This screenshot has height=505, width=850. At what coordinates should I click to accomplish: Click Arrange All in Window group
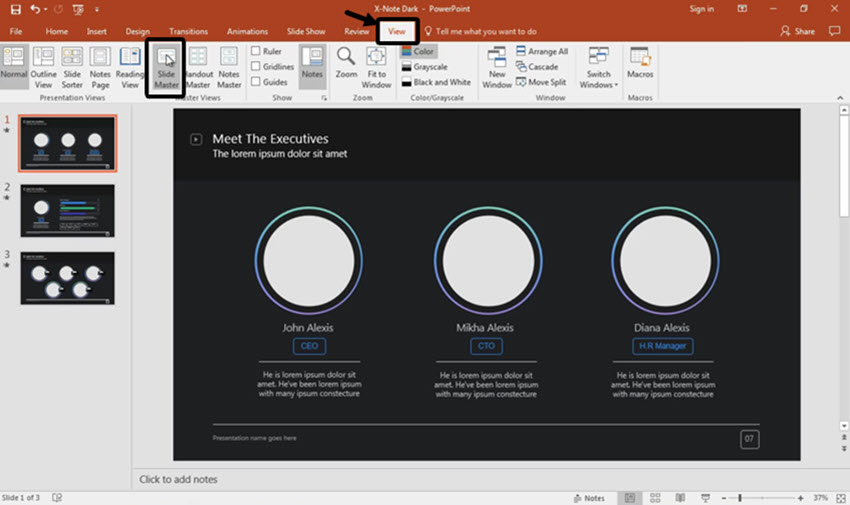542,51
